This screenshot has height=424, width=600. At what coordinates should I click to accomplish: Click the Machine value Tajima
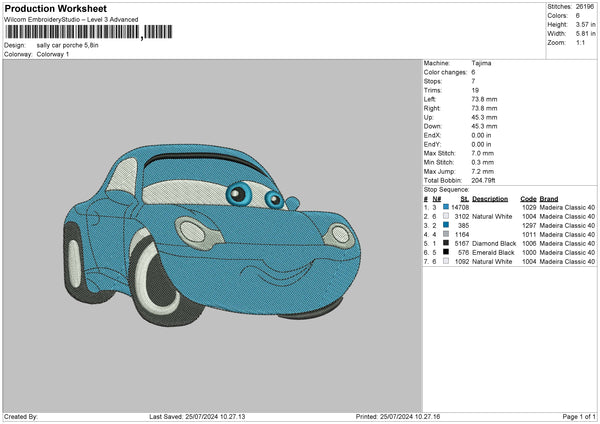click(481, 63)
